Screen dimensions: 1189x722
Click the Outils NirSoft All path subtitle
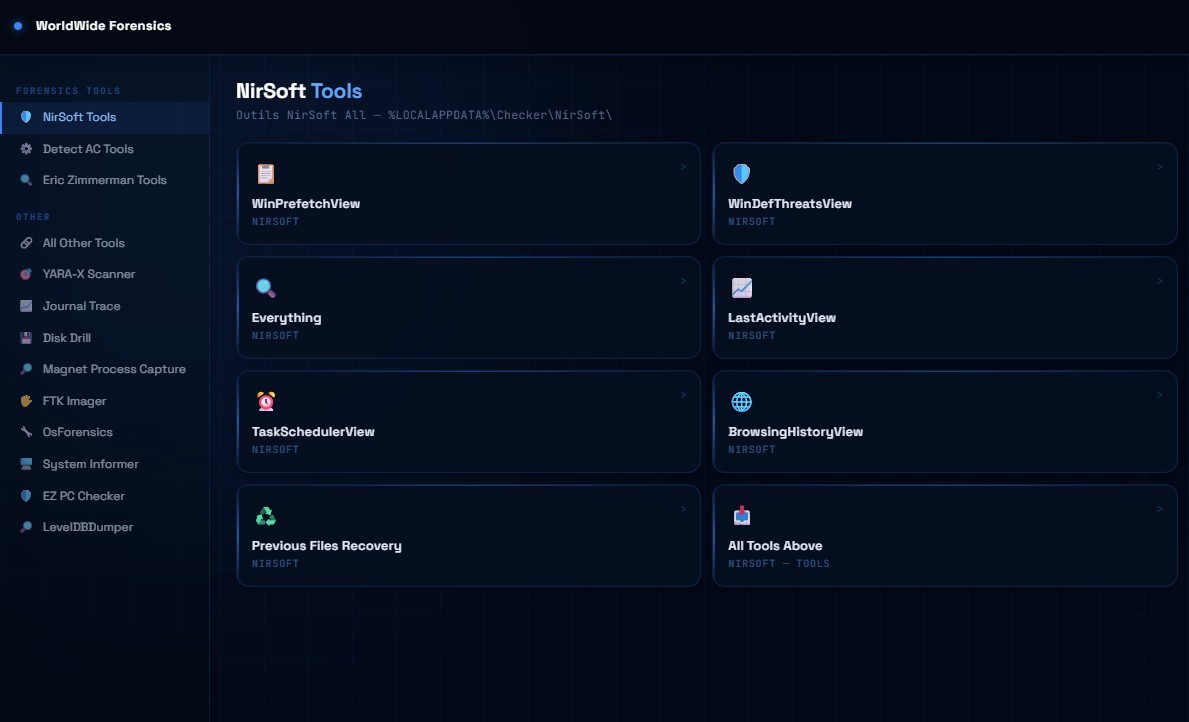424,115
